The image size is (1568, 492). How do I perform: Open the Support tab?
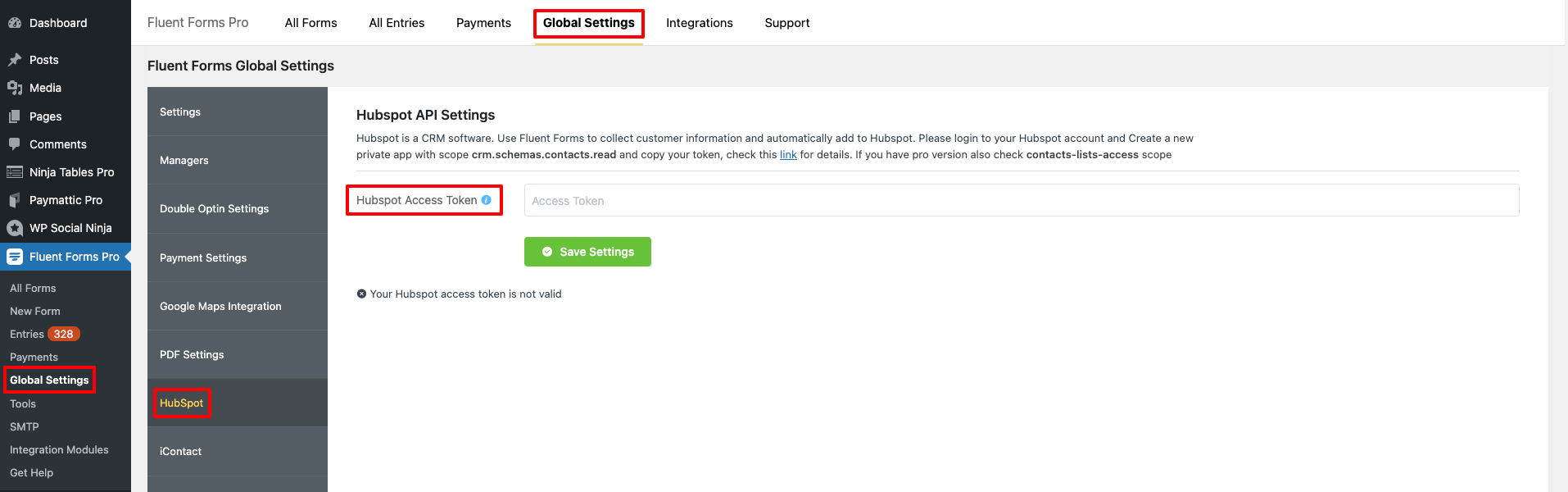[787, 23]
